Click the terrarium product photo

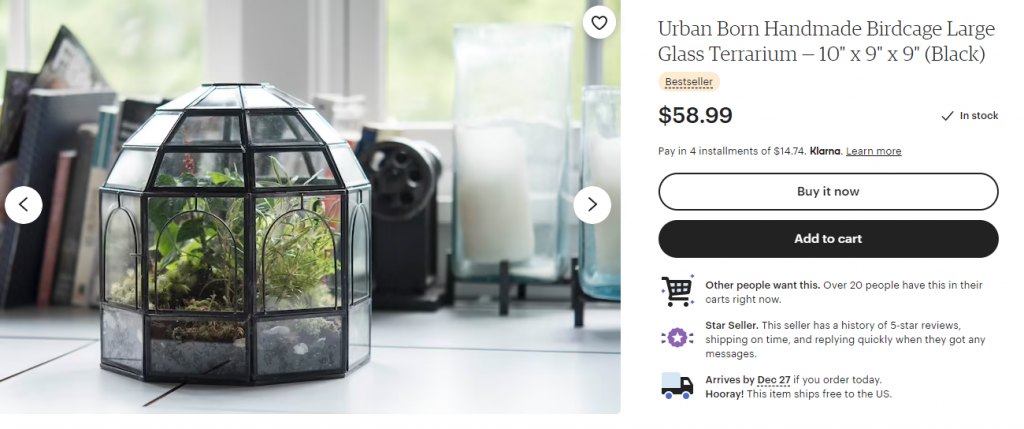tap(310, 206)
